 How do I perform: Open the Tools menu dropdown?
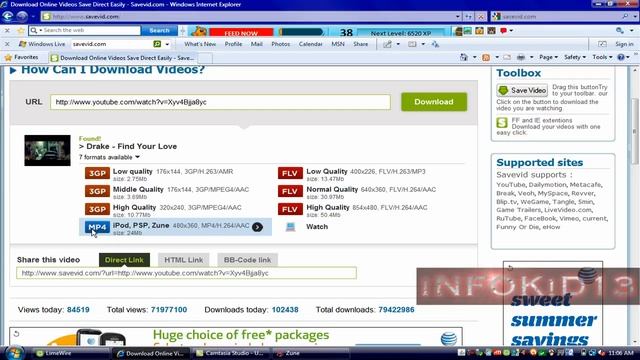click(x=602, y=58)
